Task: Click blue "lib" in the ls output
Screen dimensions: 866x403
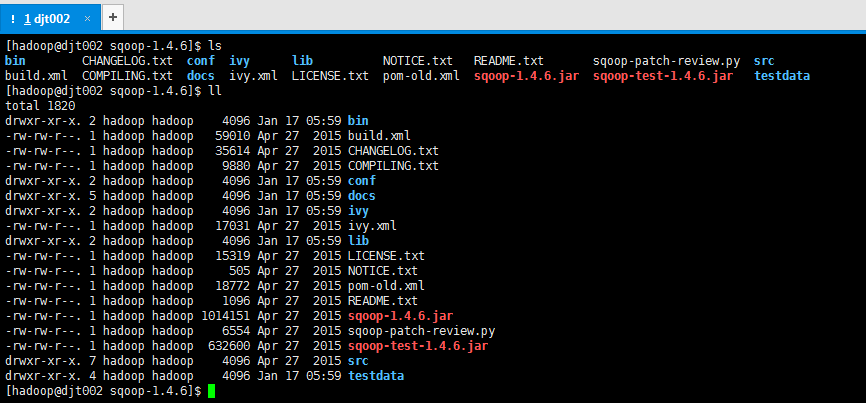Action: pos(302,61)
